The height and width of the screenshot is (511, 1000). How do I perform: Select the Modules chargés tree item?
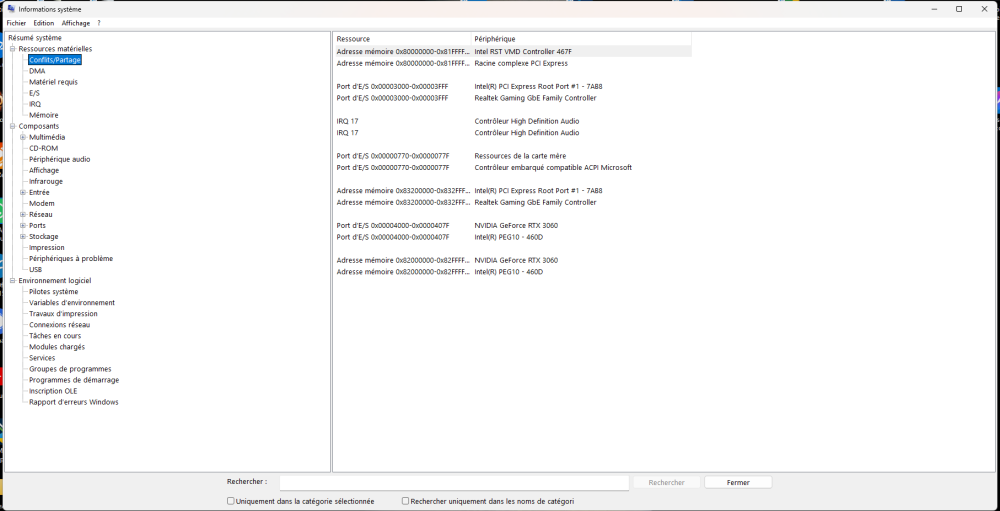(x=57, y=347)
